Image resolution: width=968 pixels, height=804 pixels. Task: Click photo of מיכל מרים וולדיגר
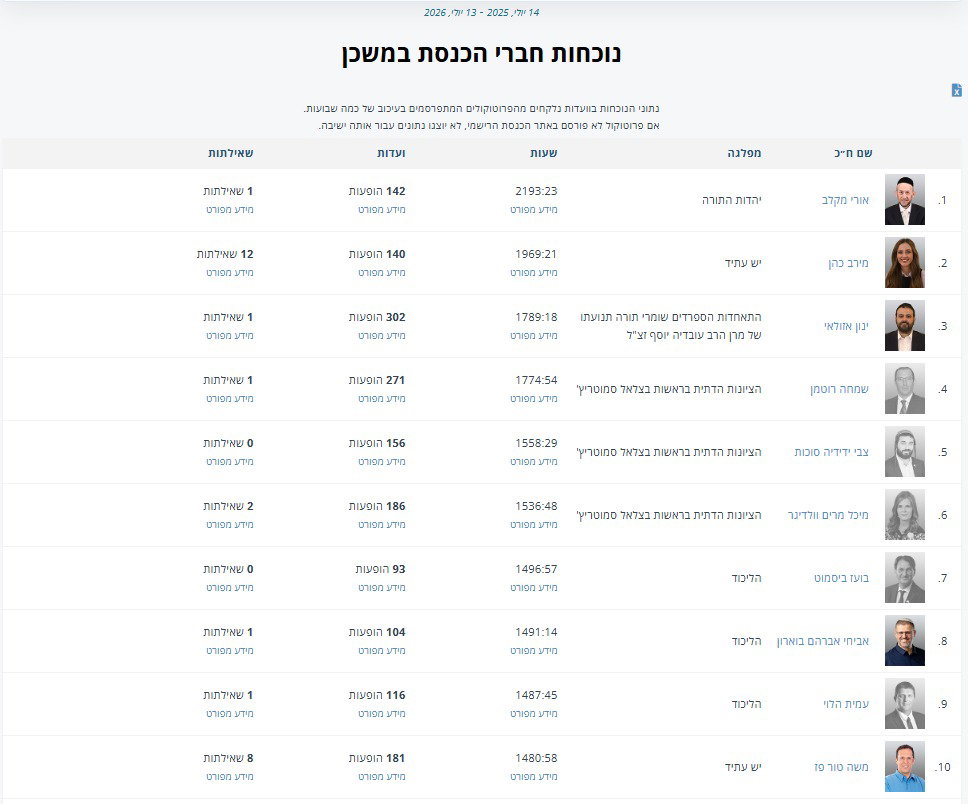(904, 514)
